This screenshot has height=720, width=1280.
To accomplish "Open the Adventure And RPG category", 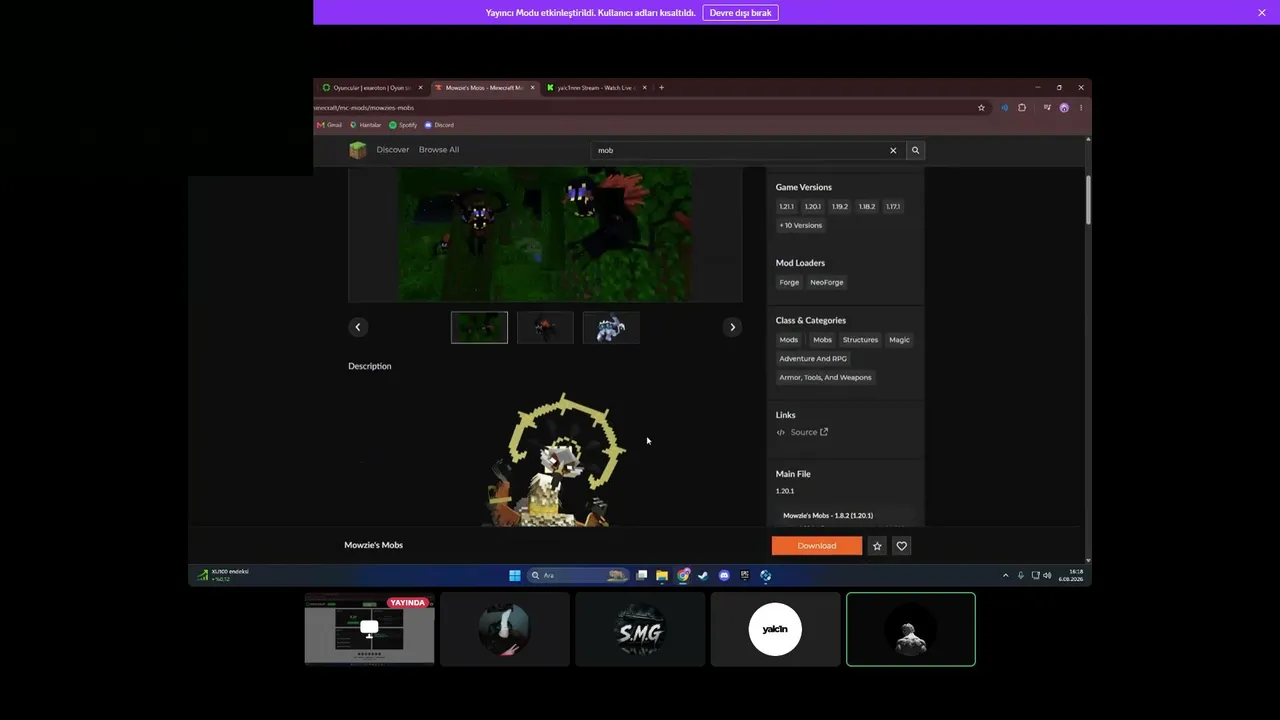I will coord(813,358).
